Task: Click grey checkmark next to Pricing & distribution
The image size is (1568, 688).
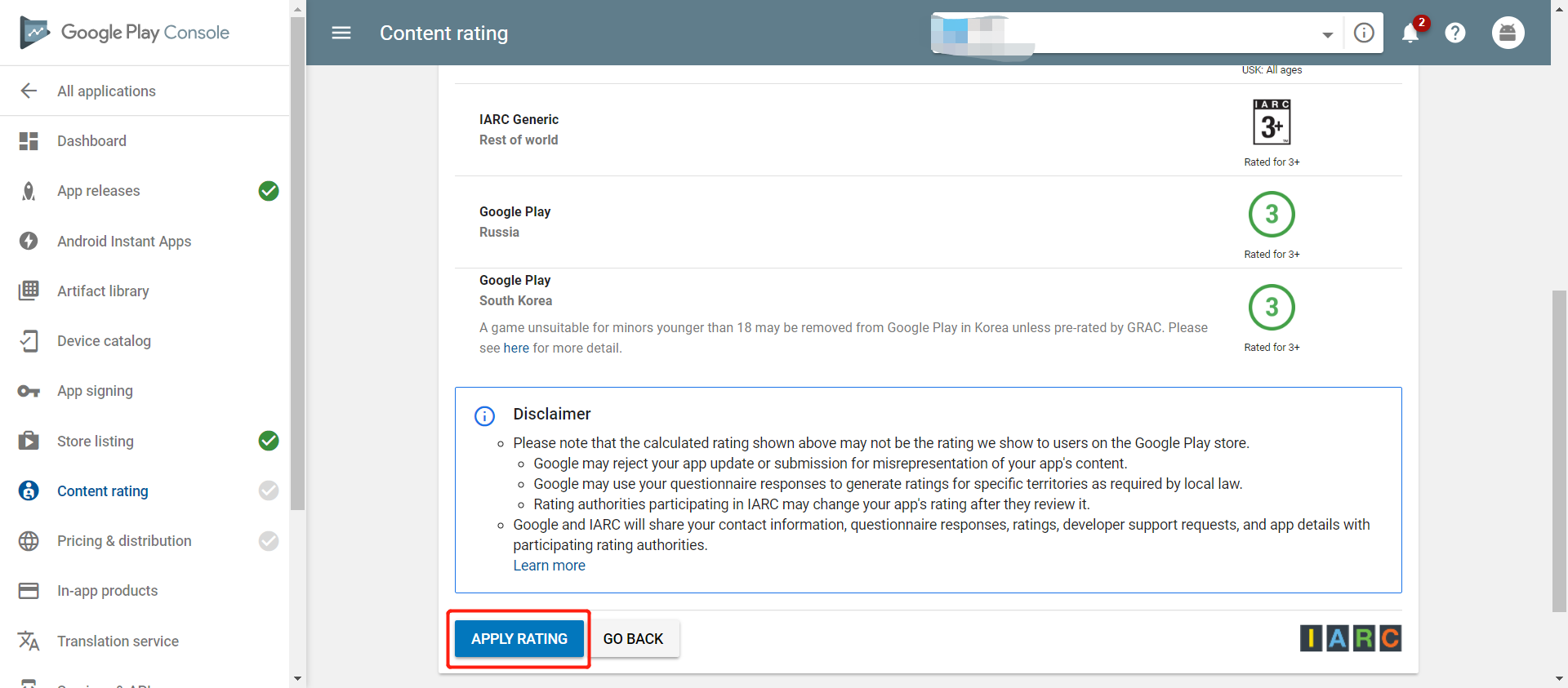Action: [269, 541]
